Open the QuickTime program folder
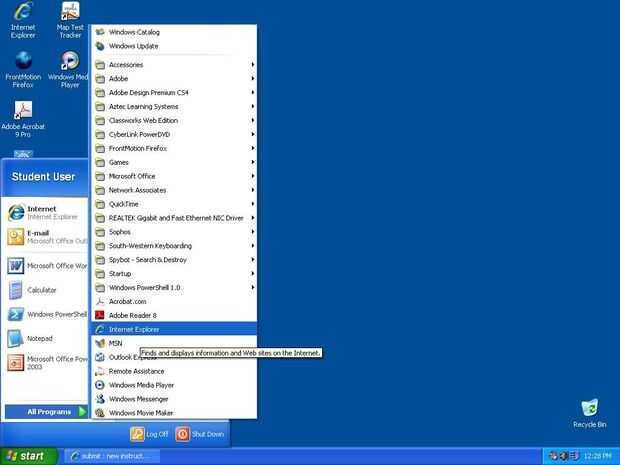This screenshot has height=465, width=620. (174, 204)
